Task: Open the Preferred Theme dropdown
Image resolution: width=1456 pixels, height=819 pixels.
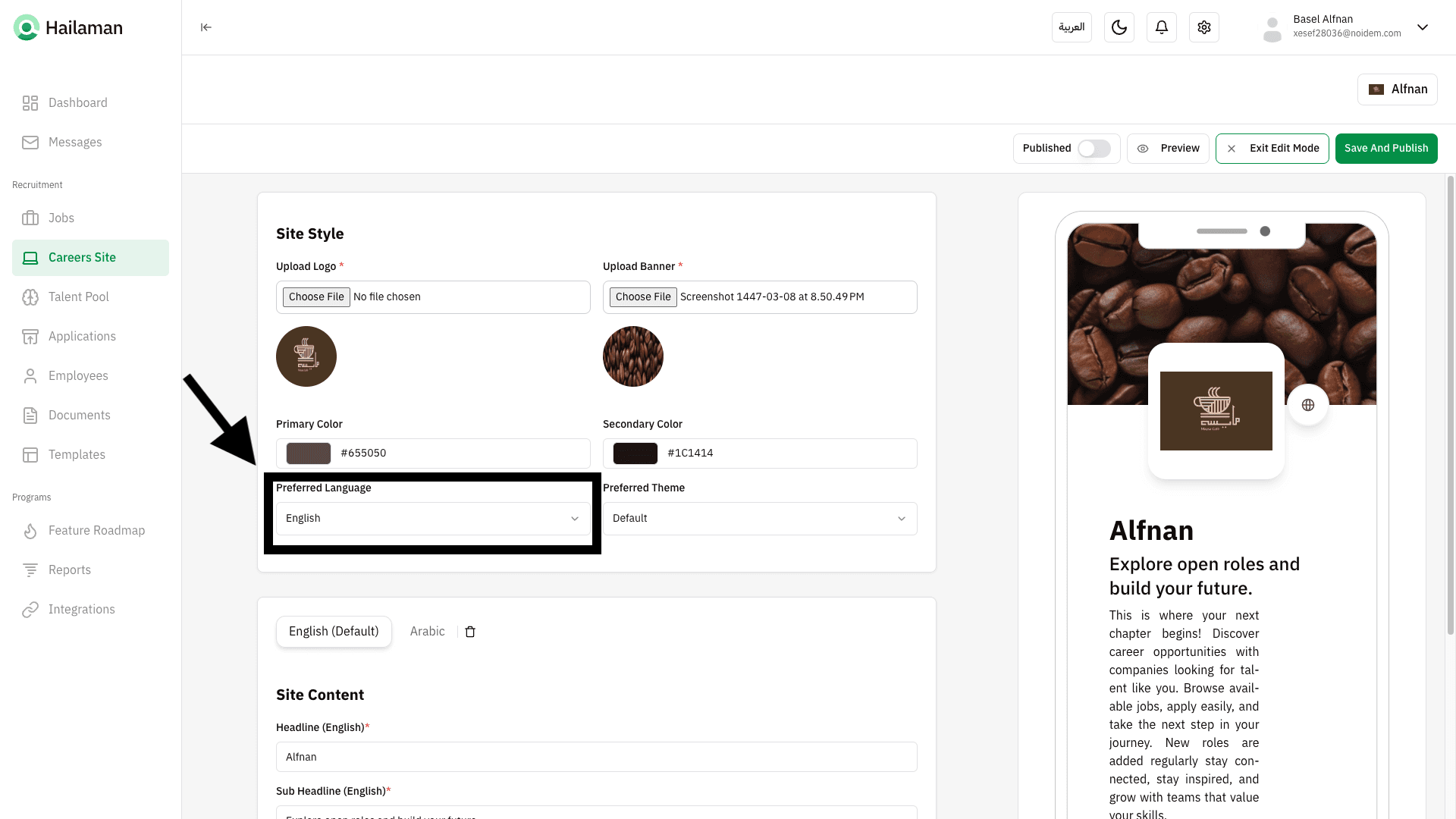Action: 759,519
